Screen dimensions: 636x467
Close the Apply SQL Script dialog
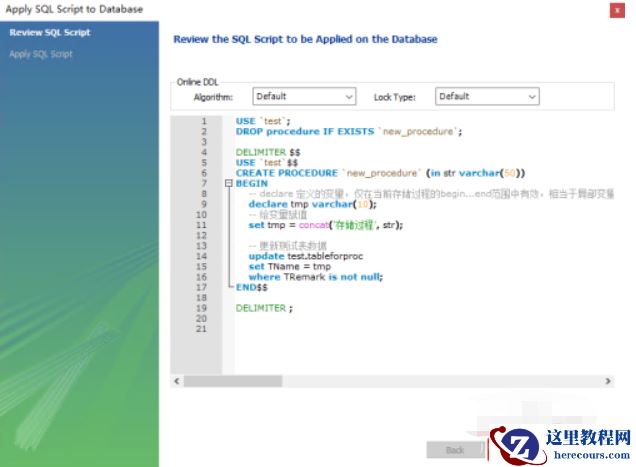(617, 10)
